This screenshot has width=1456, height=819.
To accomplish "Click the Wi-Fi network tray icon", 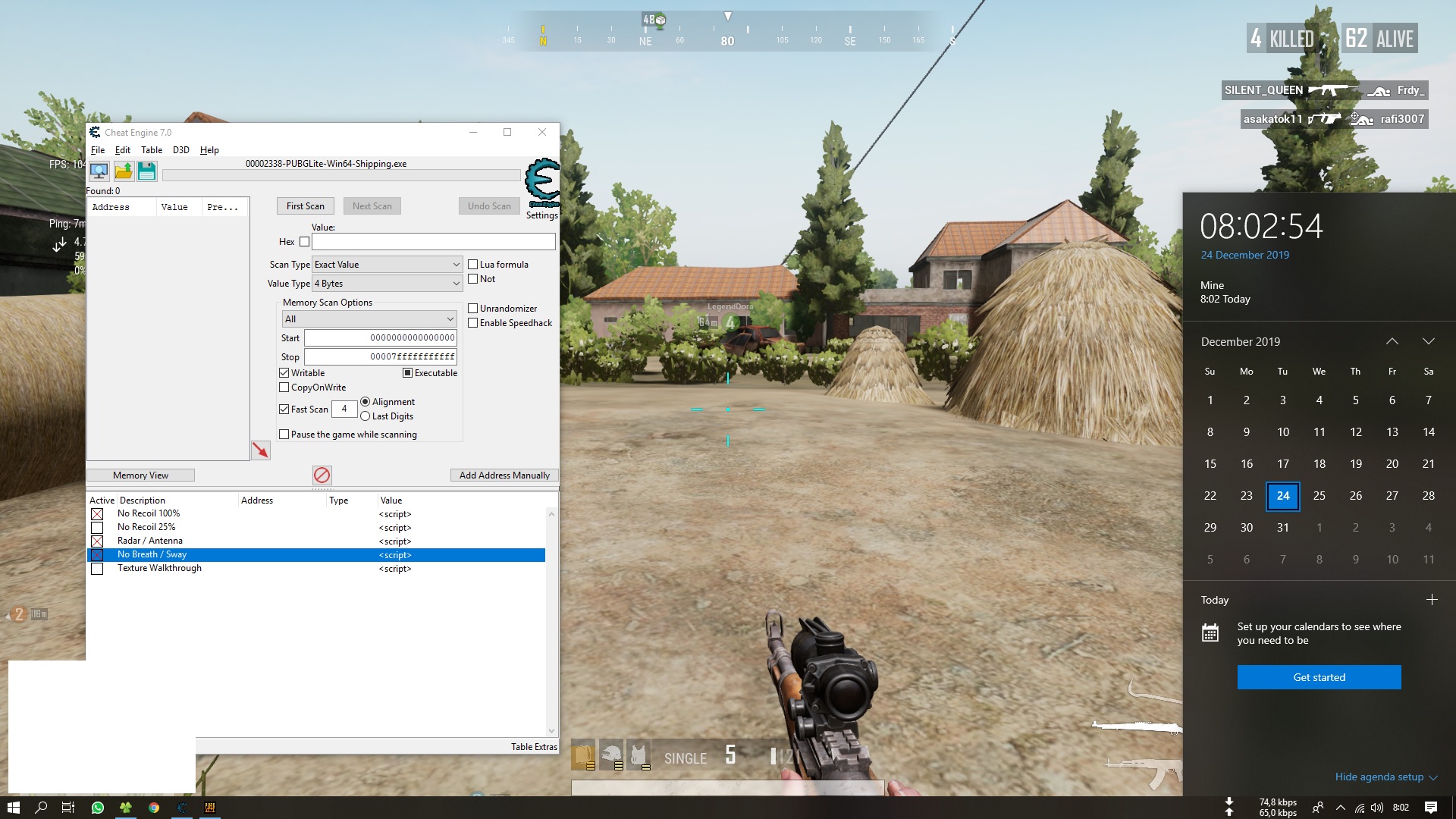I will [1360, 808].
